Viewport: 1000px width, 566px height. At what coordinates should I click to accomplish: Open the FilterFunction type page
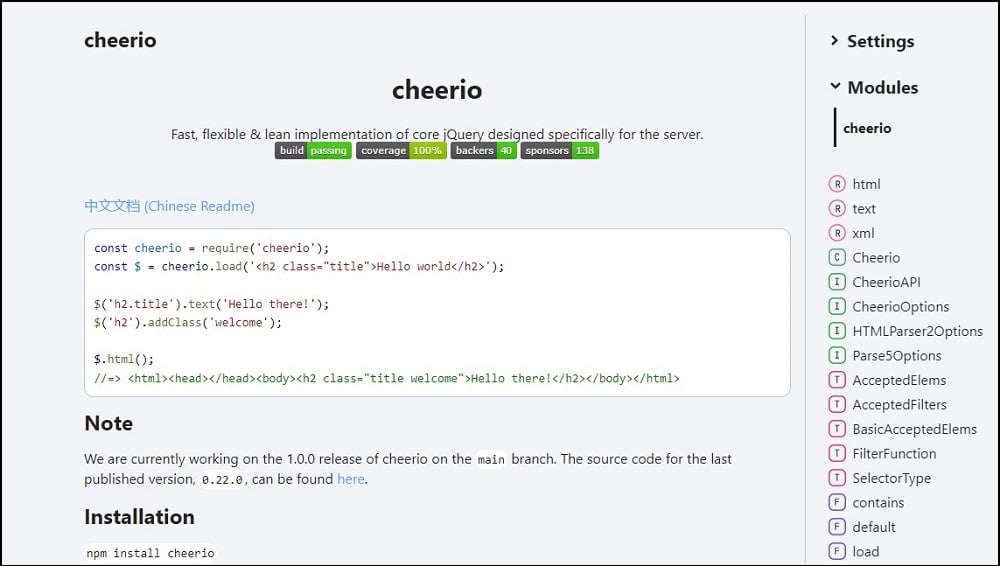click(894, 454)
